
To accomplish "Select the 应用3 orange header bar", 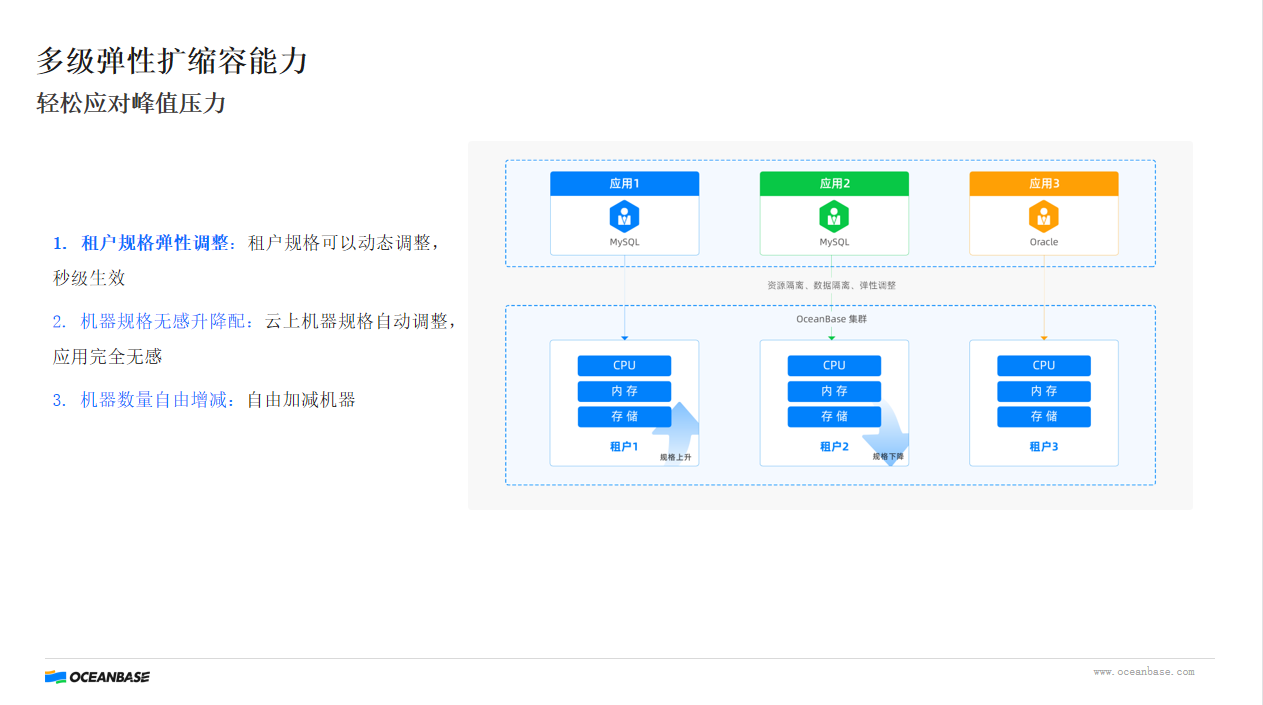I will click(x=1044, y=183).
